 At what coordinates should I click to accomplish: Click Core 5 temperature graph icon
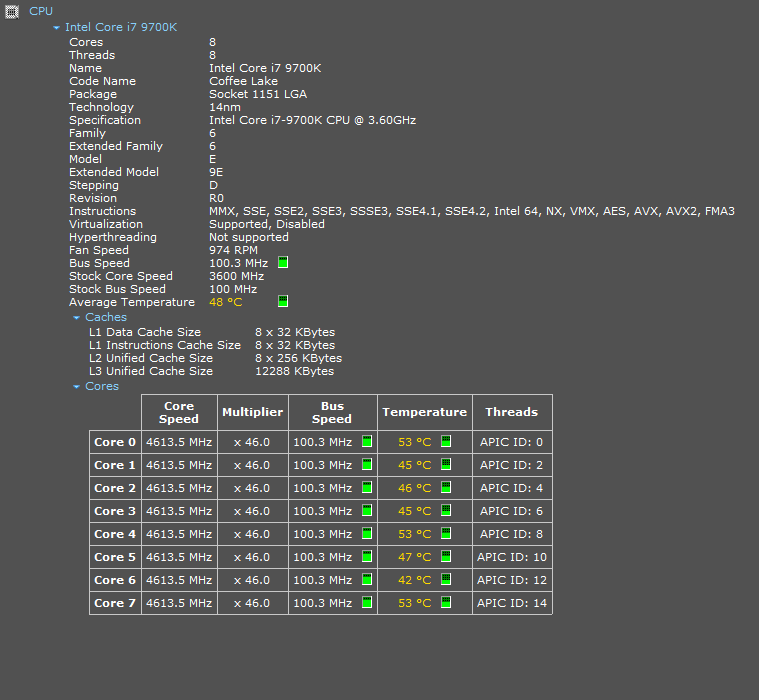[x=446, y=556]
